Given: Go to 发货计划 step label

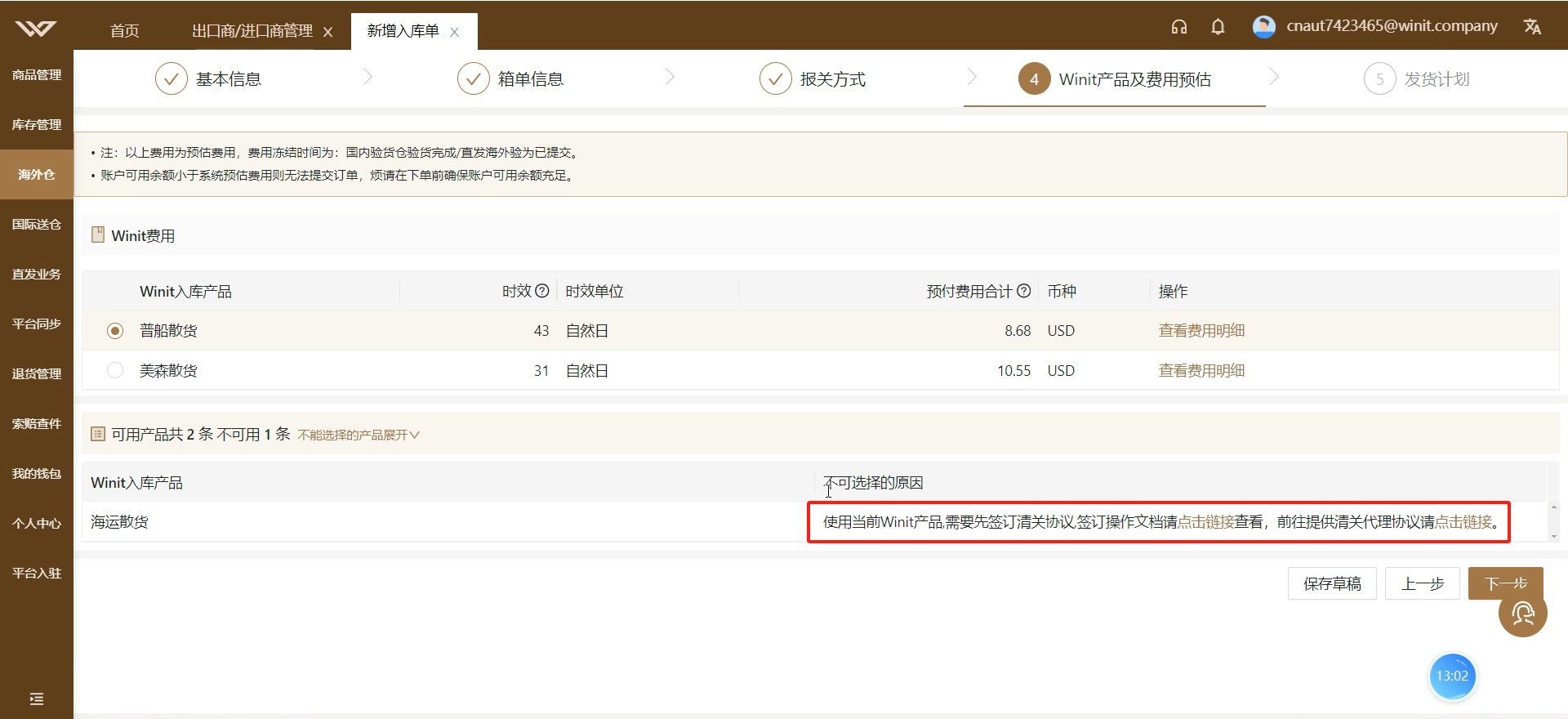Looking at the screenshot, I should (1437, 79).
